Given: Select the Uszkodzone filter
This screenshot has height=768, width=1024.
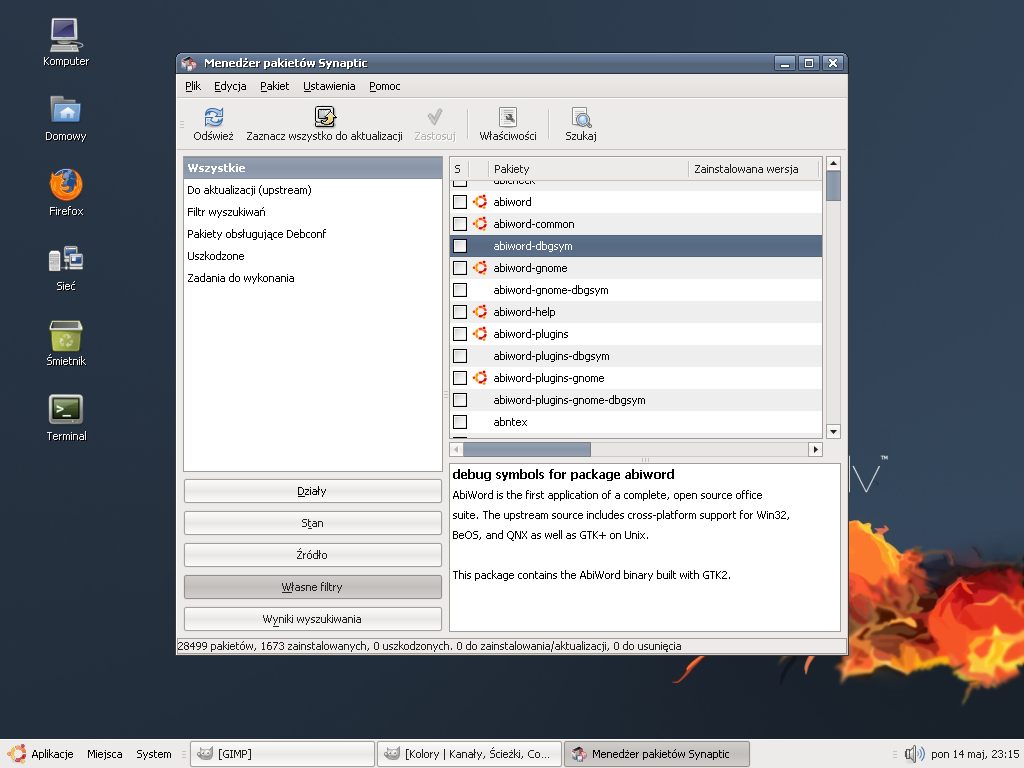Looking at the screenshot, I should click(313, 256).
